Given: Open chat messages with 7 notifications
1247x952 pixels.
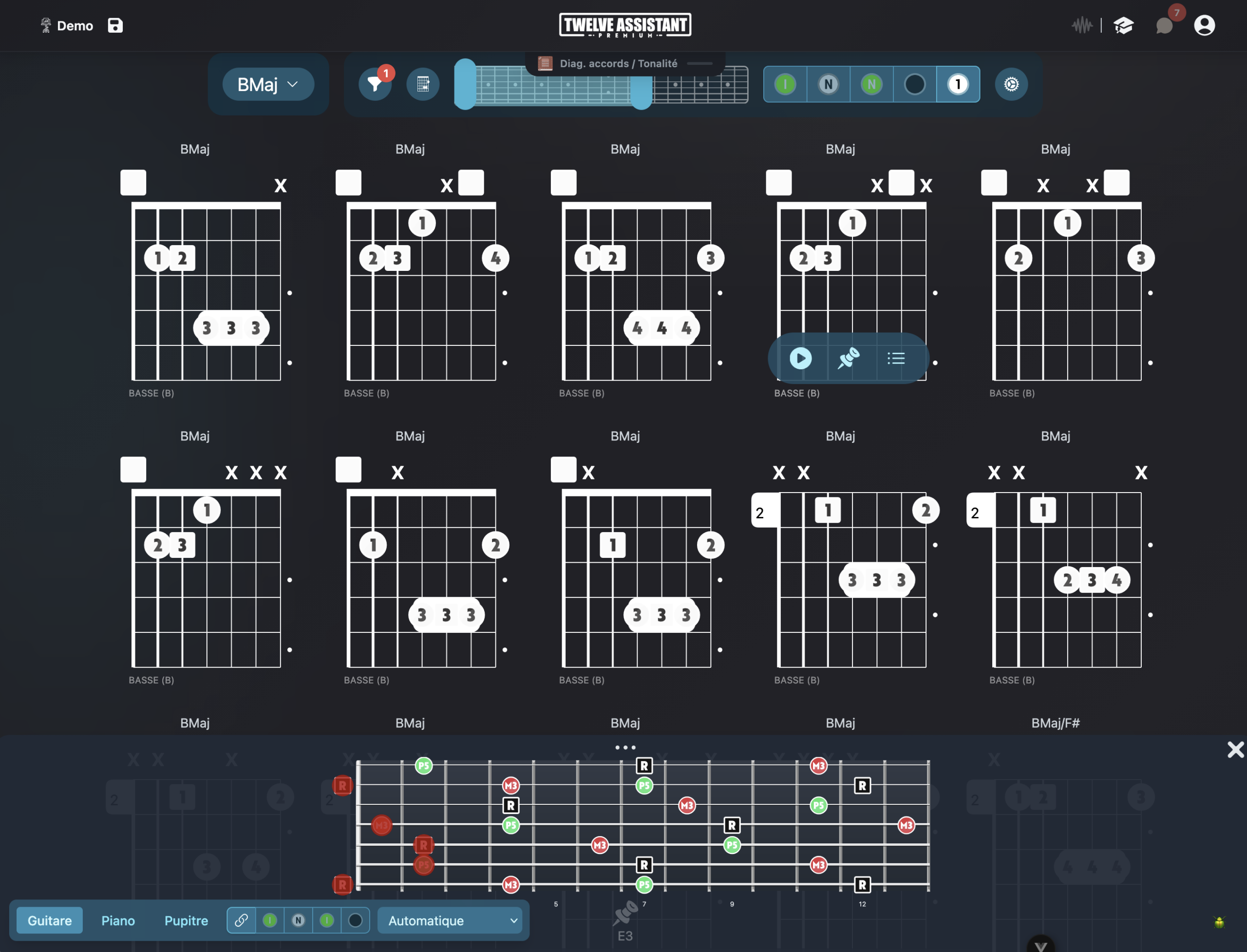Looking at the screenshot, I should click(1165, 25).
